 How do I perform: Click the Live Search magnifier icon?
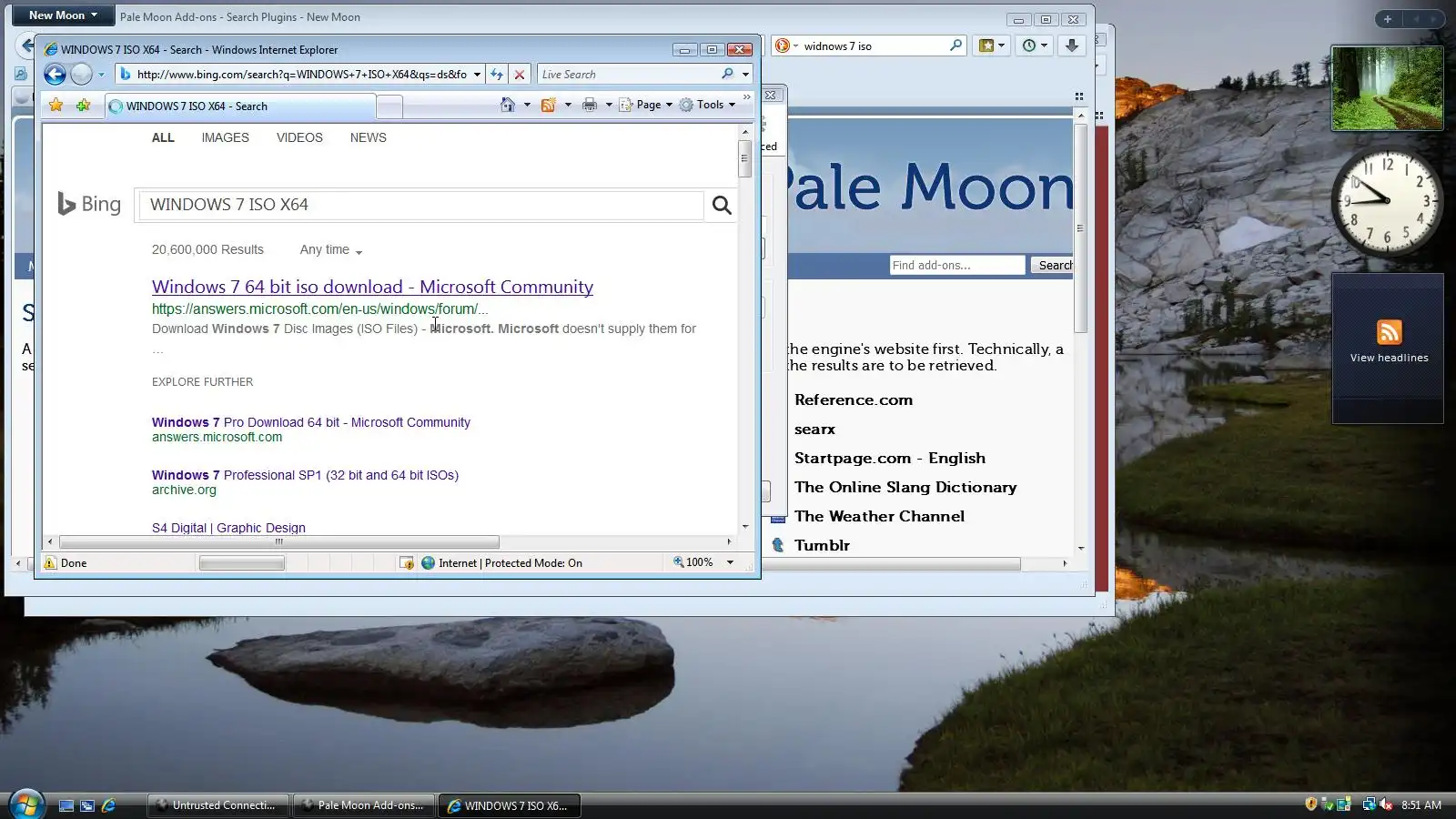727,74
